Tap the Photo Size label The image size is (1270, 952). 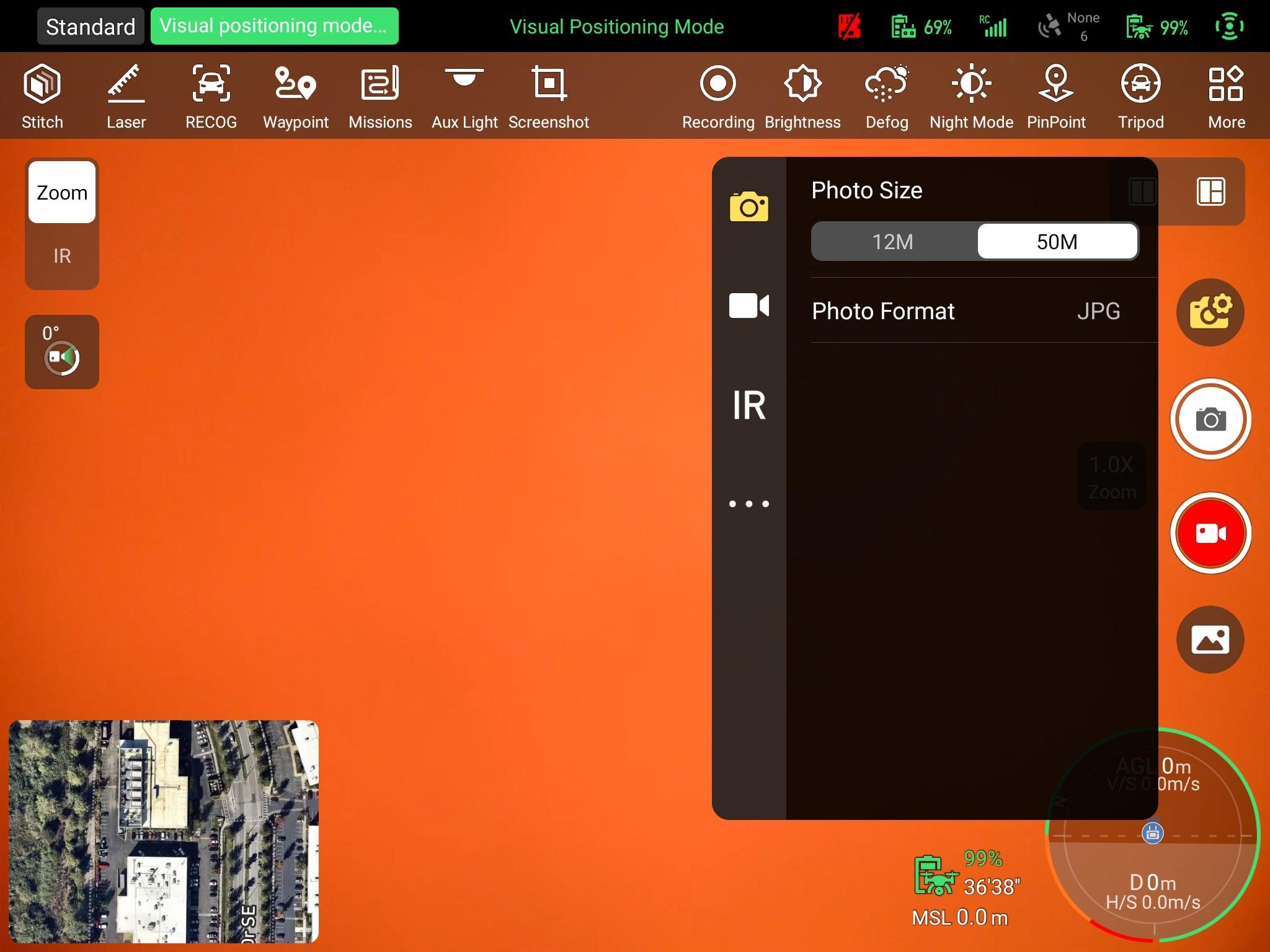(x=867, y=190)
